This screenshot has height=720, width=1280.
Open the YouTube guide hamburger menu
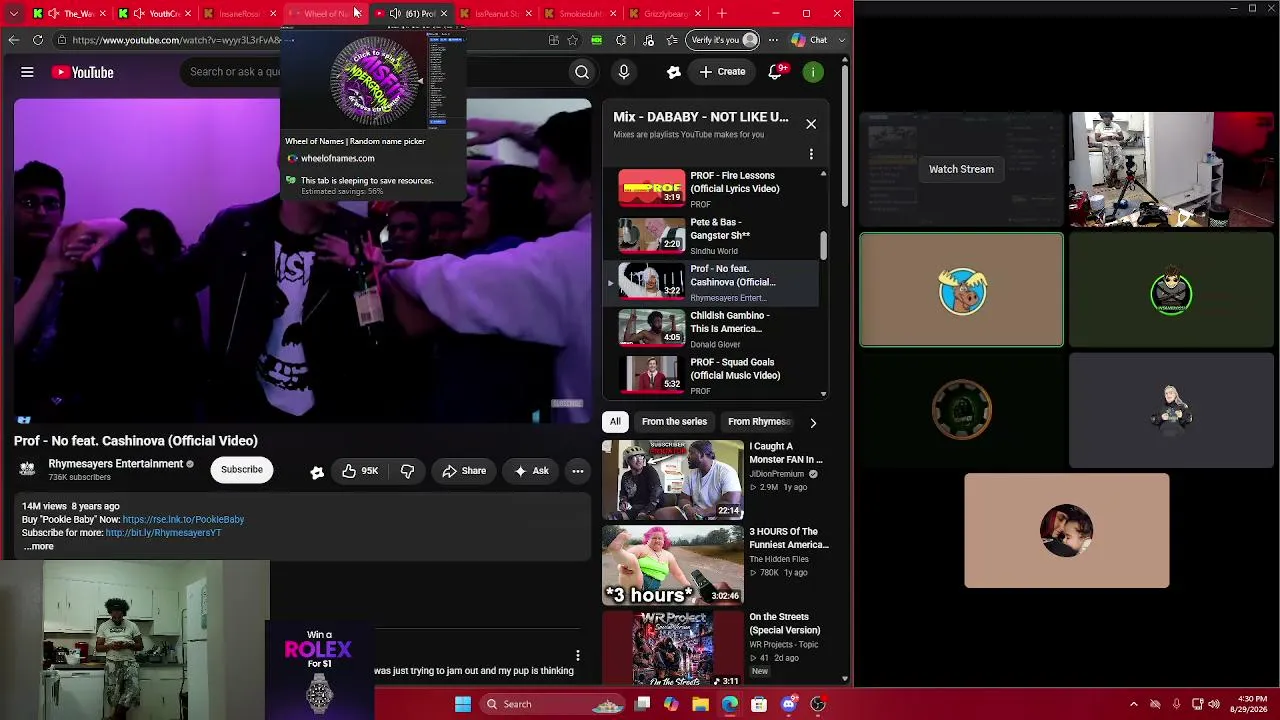27,72
